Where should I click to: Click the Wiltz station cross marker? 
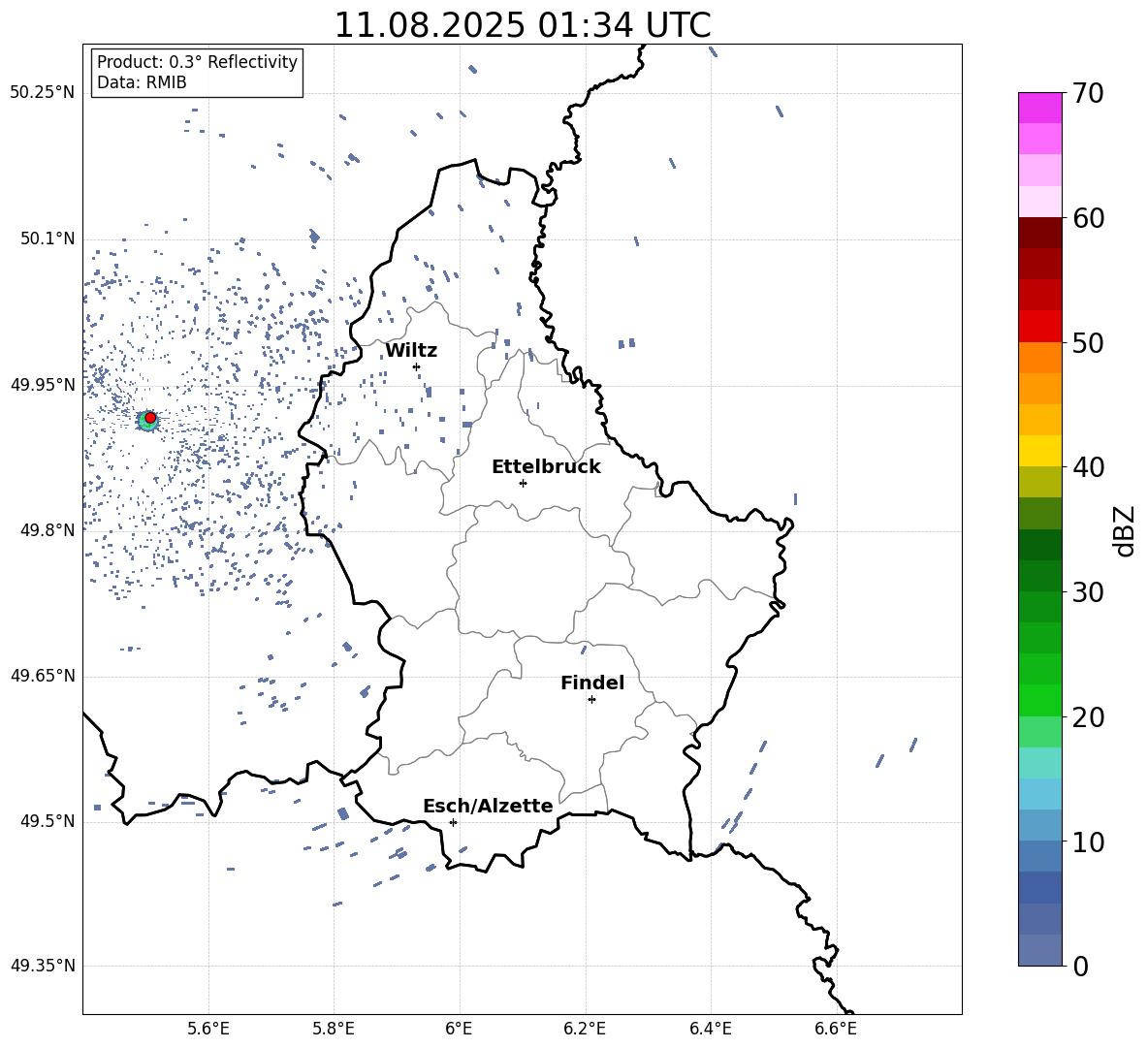(417, 366)
